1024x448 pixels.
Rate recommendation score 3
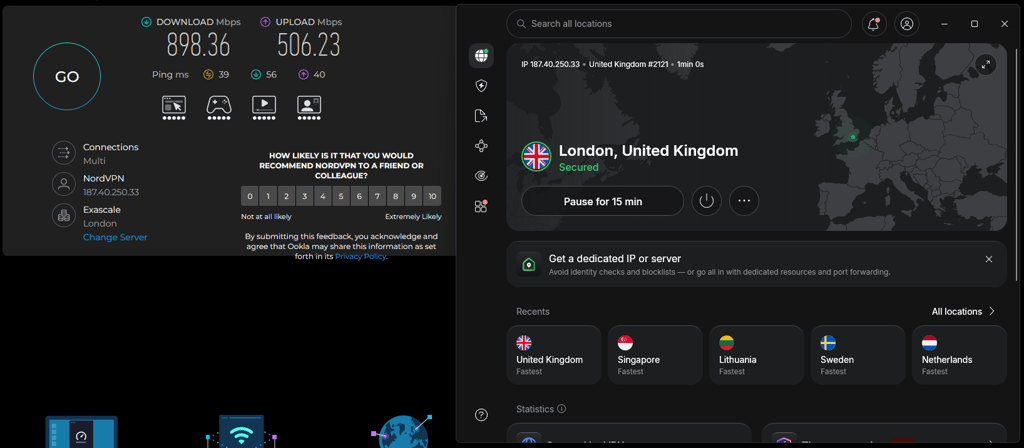click(x=305, y=196)
